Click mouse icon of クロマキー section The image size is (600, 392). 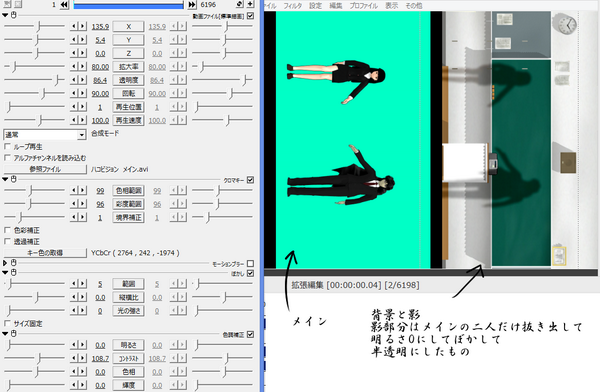pyautogui.click(x=14, y=179)
